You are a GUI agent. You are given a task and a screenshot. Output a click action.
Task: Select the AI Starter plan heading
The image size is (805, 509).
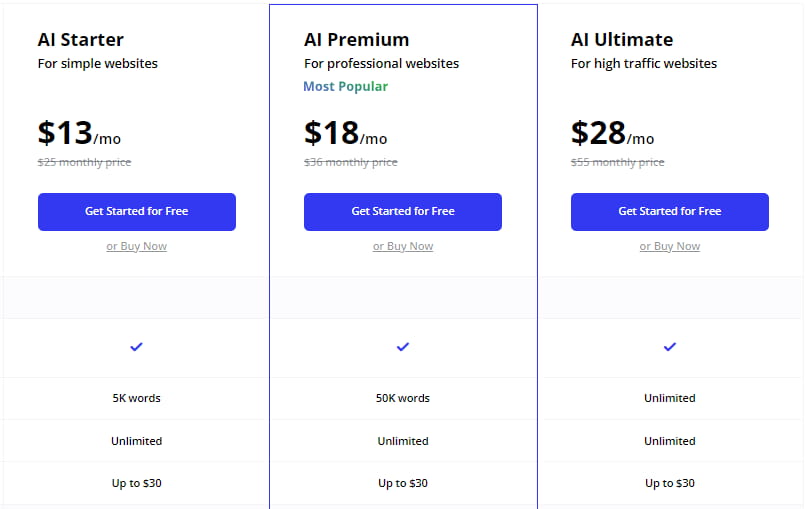[x=81, y=40]
